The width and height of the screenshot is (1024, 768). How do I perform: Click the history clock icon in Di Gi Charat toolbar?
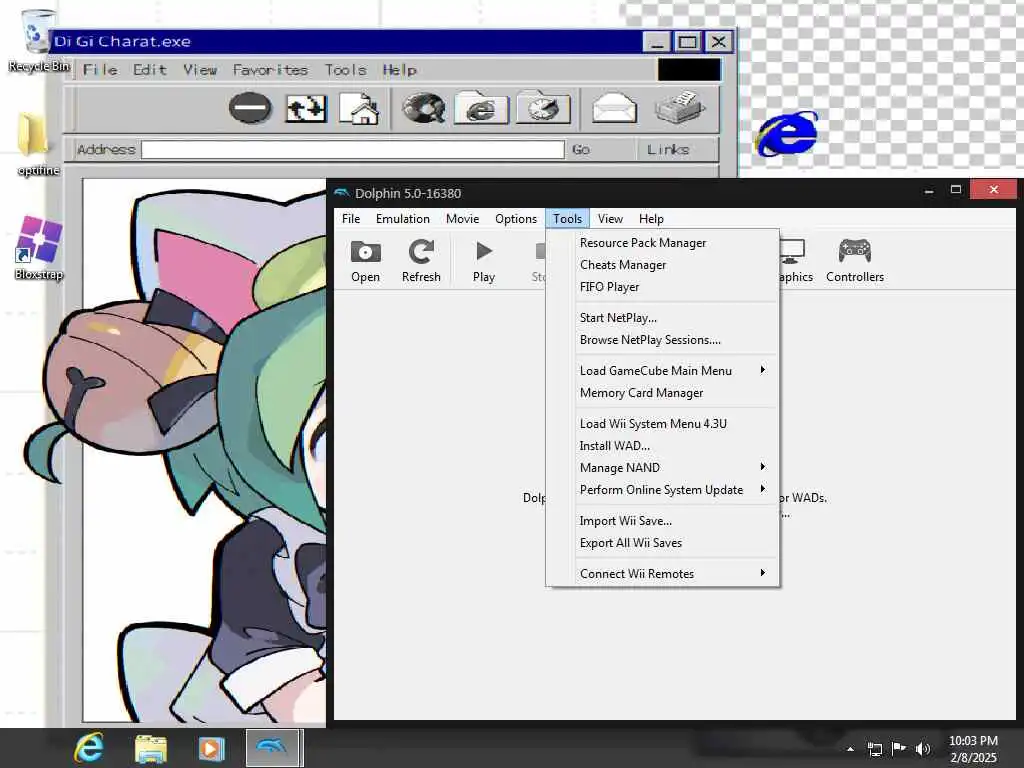(543, 108)
